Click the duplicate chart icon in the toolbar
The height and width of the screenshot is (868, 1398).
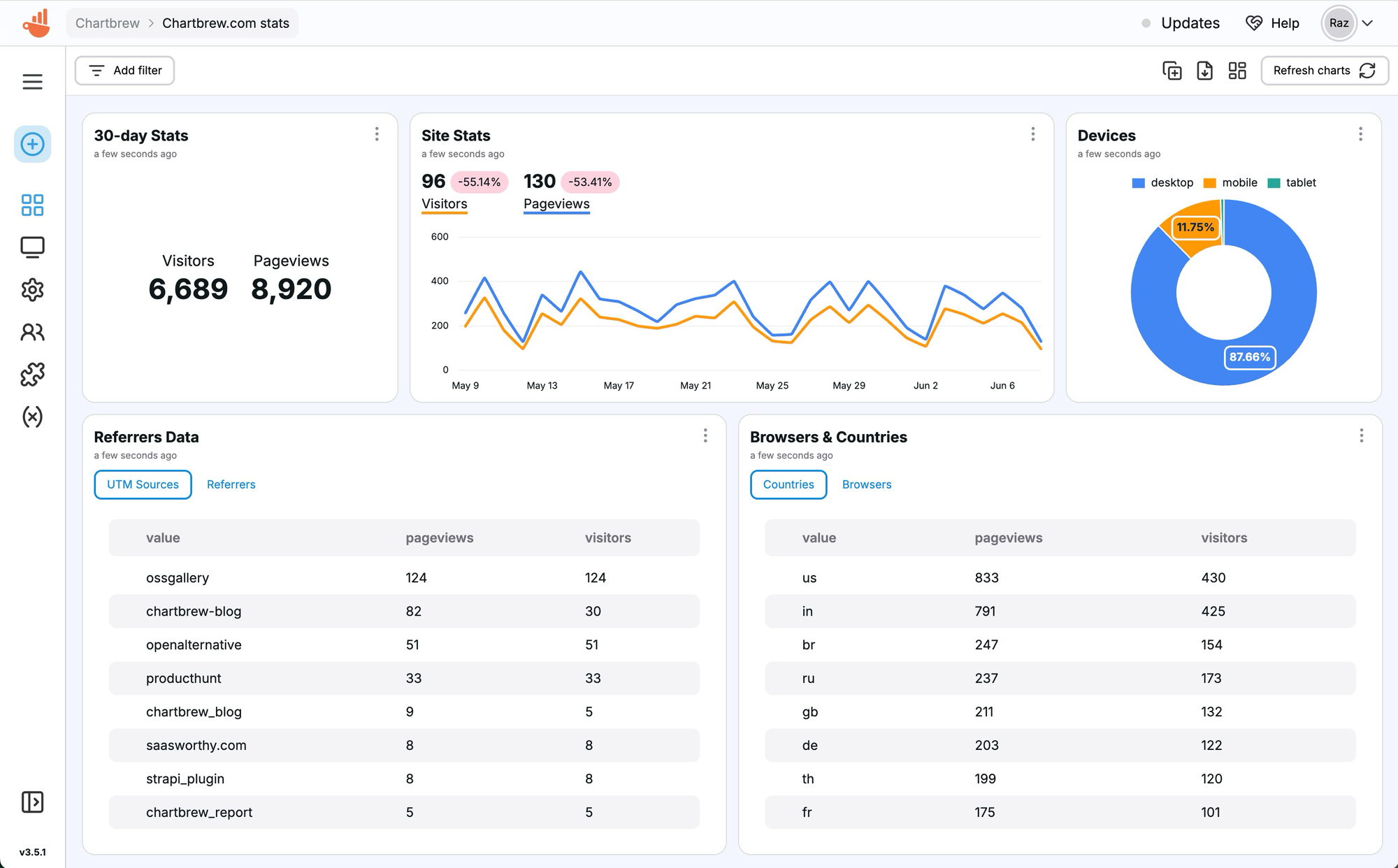click(x=1172, y=70)
